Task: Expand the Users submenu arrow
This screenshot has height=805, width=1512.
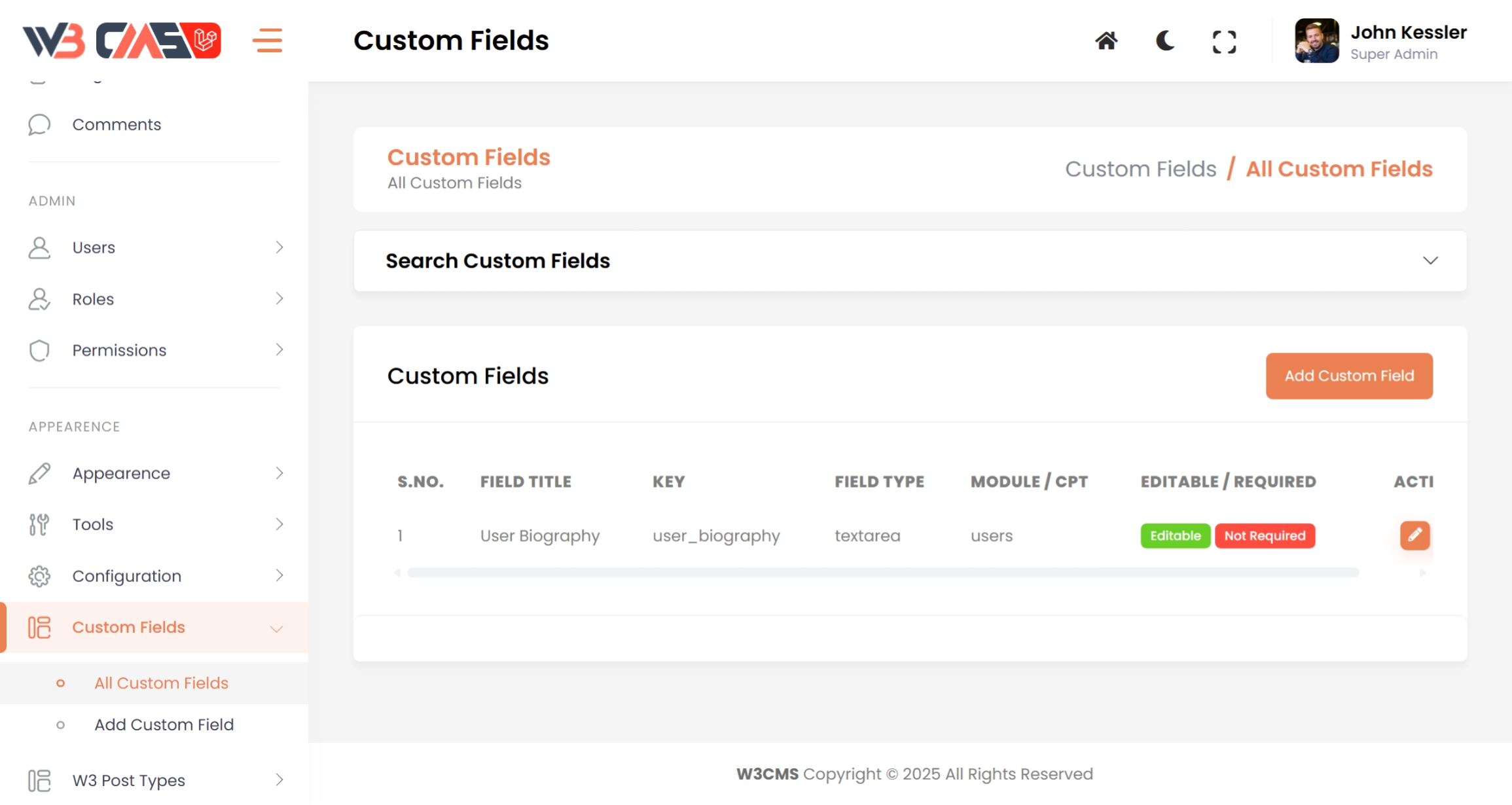Action: 279,247
